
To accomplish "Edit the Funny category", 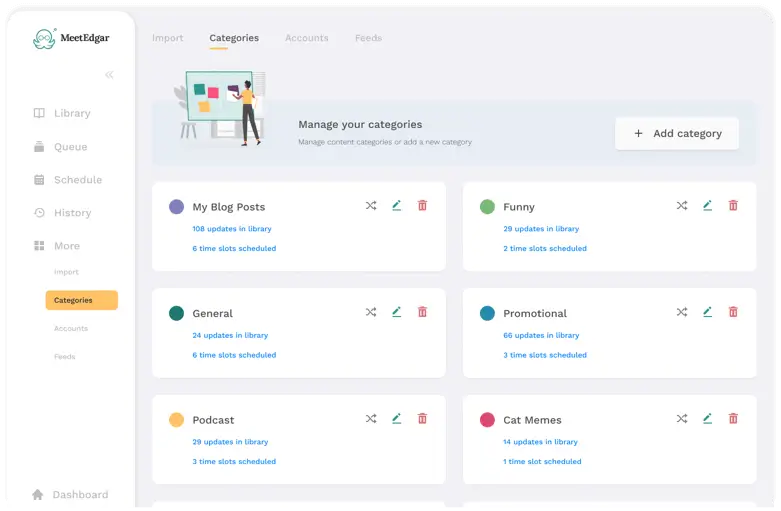I will coord(707,205).
